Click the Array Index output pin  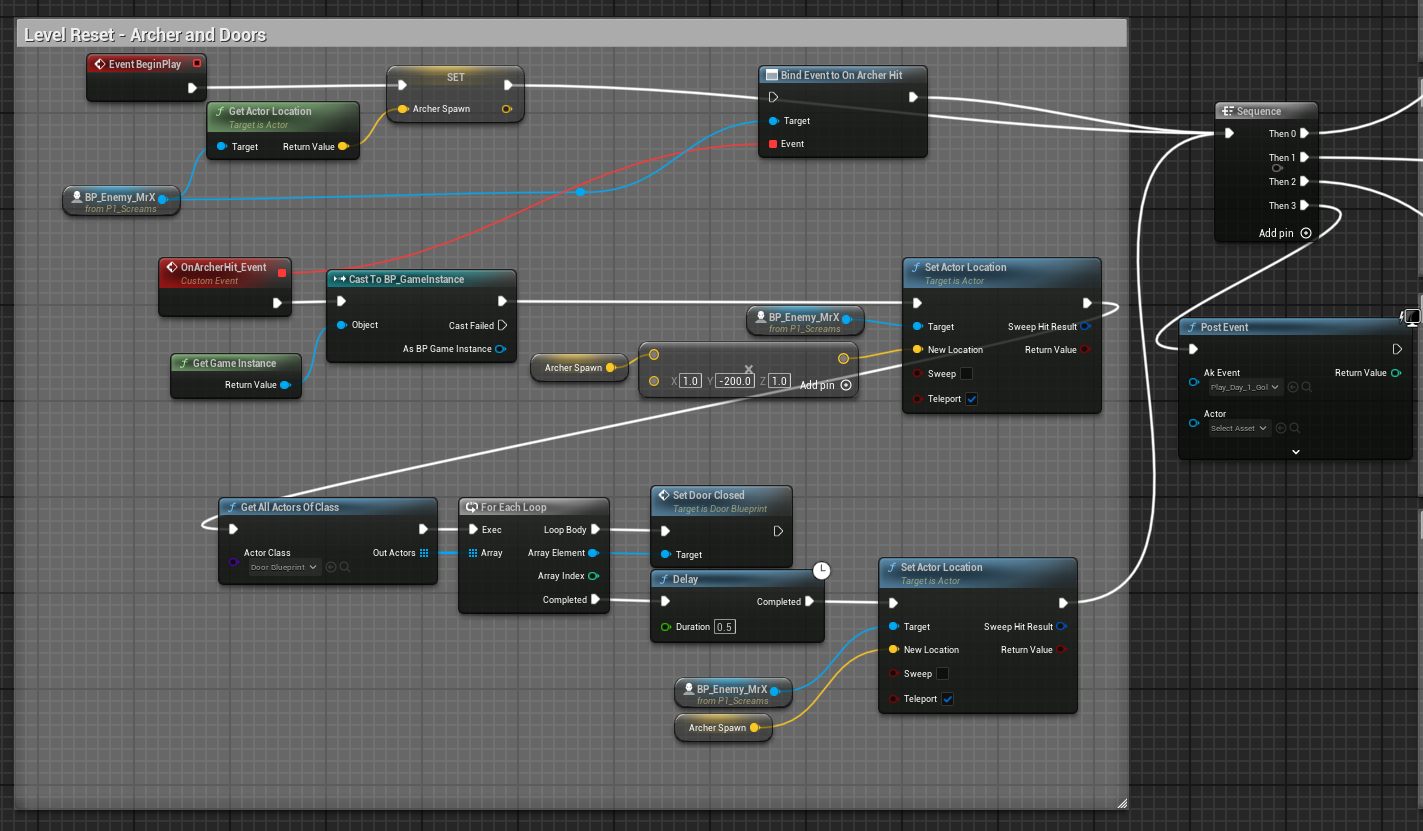(x=593, y=576)
